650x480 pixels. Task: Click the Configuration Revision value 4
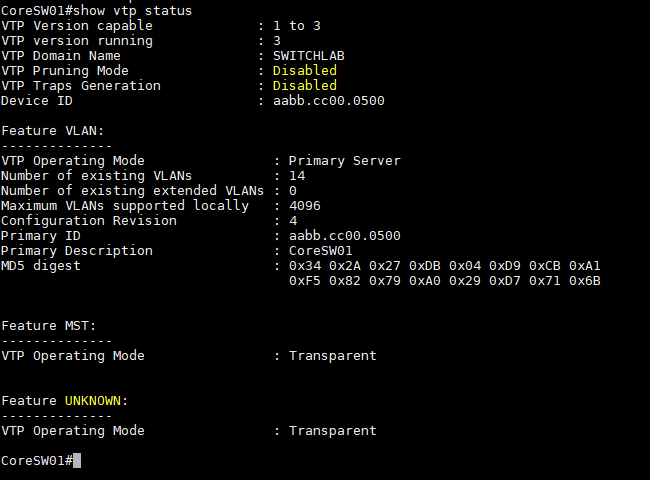[x=293, y=221]
